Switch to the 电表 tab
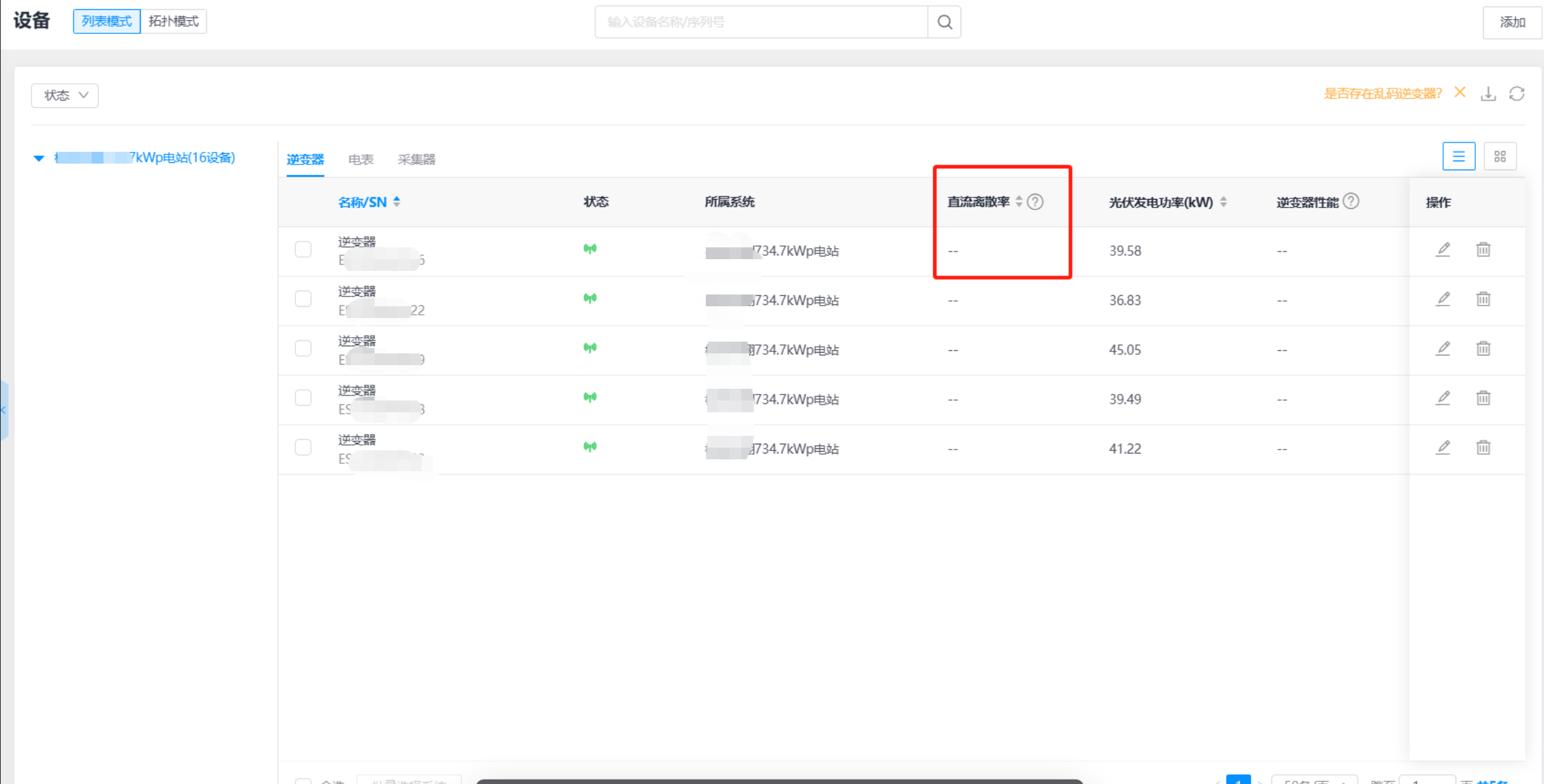Viewport: 1544px width, 784px height. pyautogui.click(x=360, y=159)
